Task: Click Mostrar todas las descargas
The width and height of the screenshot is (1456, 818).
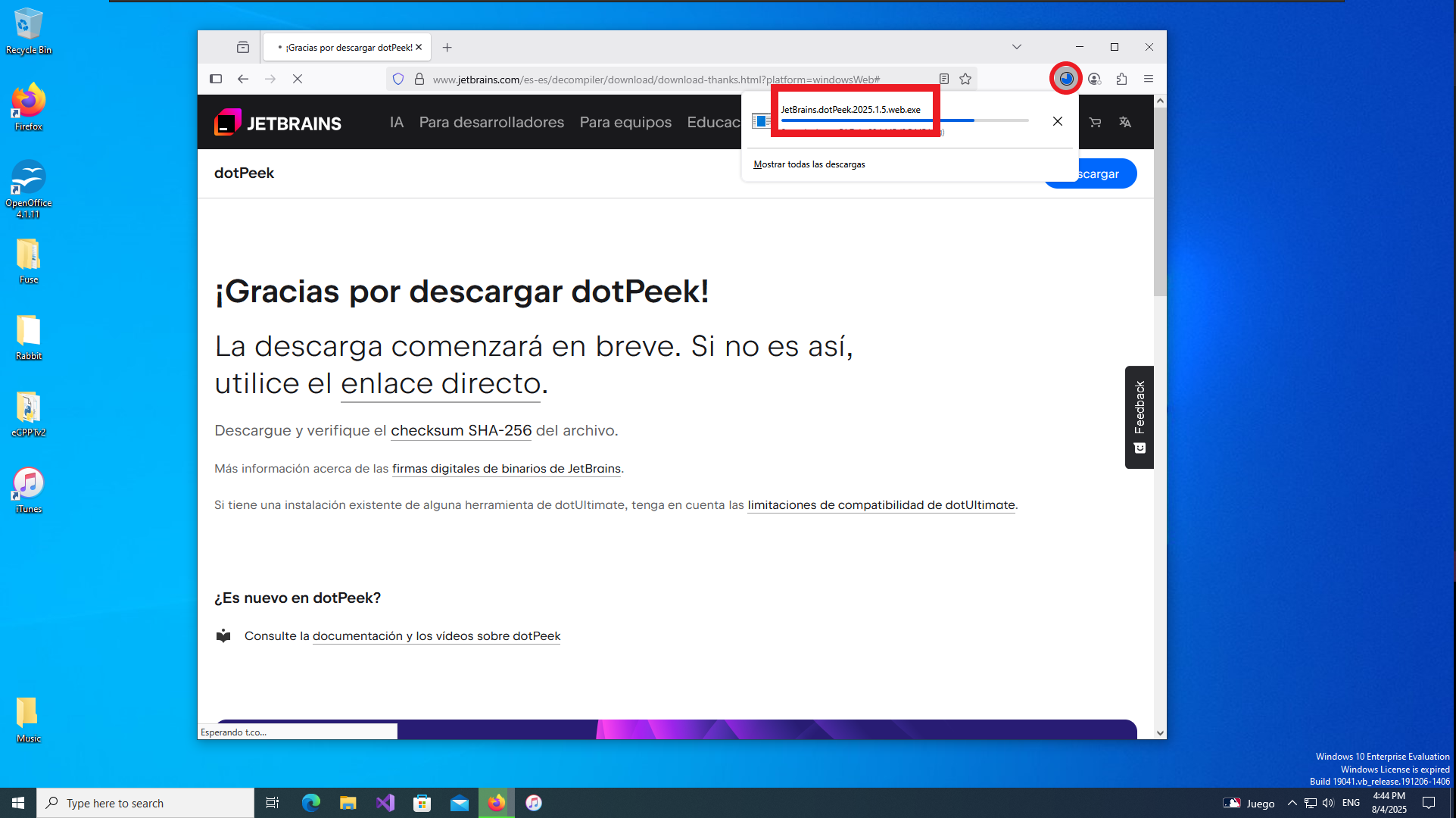Action: point(809,164)
